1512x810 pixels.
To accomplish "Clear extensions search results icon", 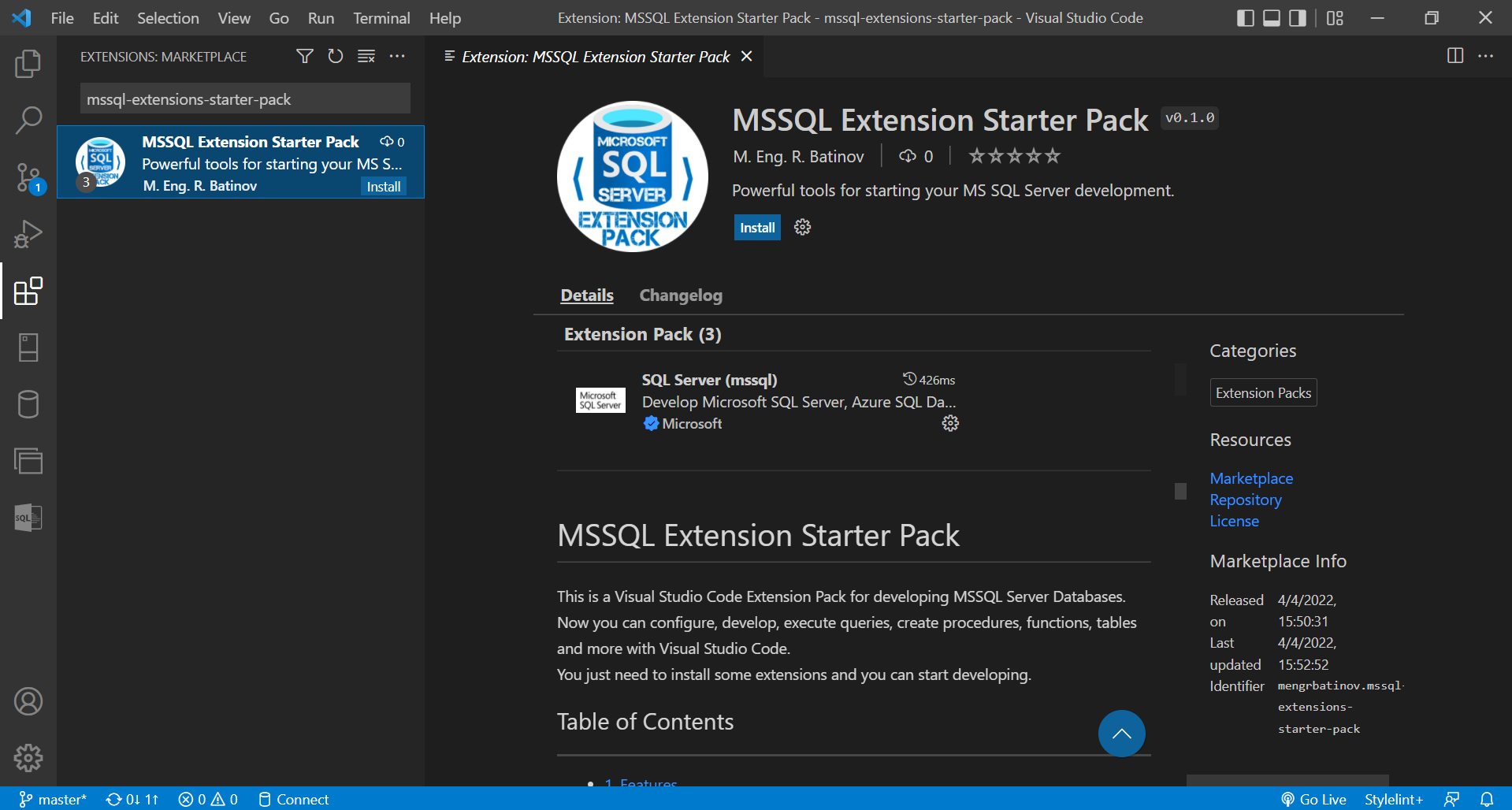I will pyautogui.click(x=366, y=56).
